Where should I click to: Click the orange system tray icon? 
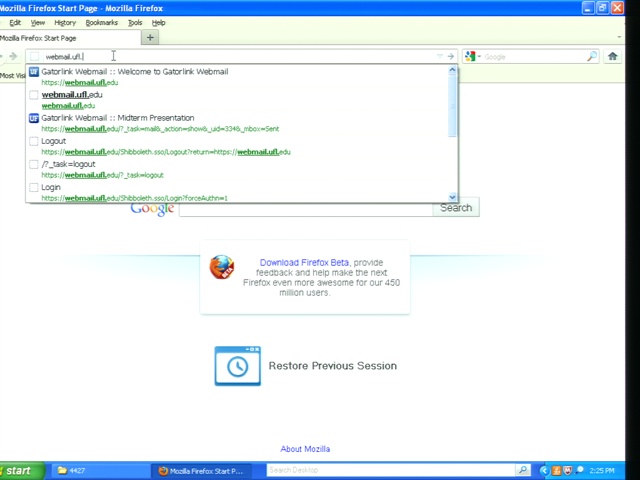(x=556, y=471)
